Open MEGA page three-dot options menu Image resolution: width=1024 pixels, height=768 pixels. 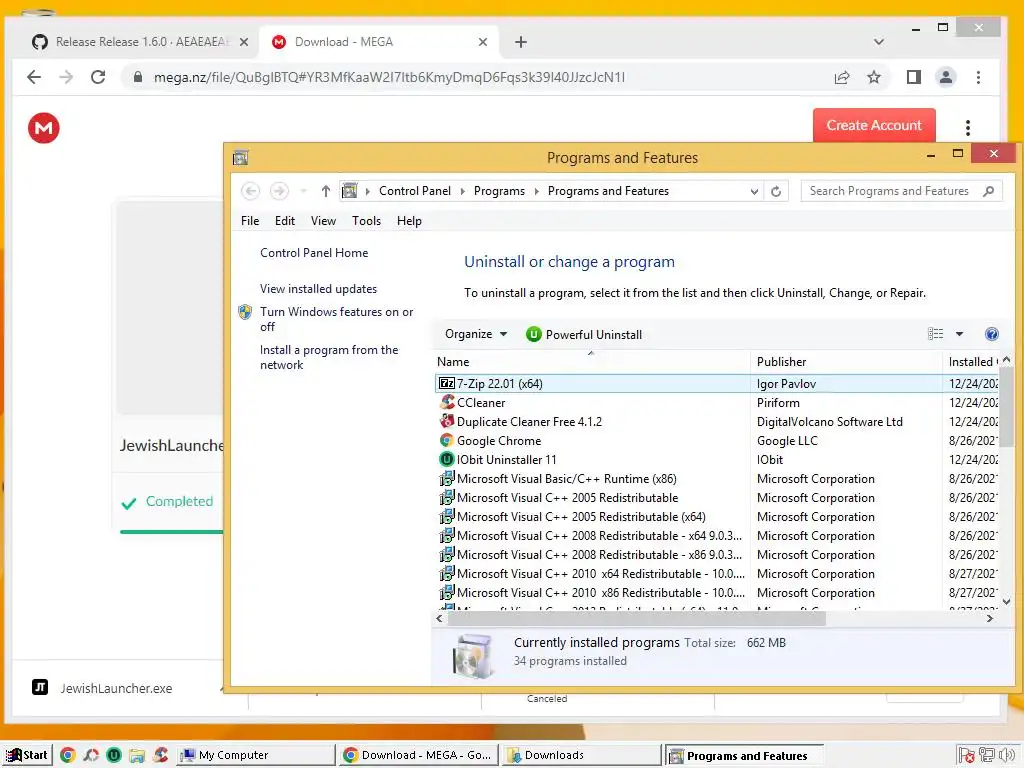point(968,127)
